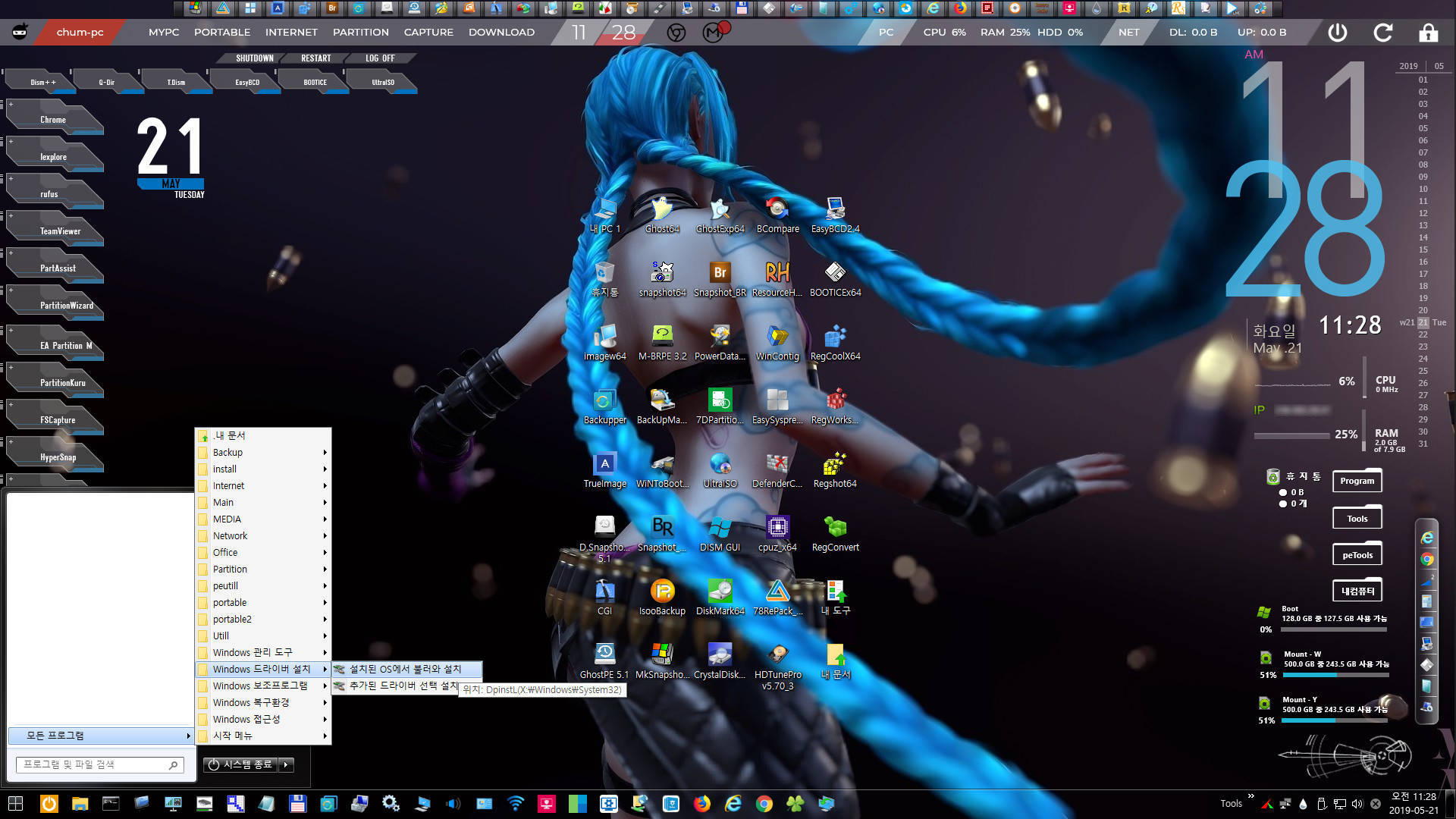This screenshot has height=819, width=1456.
Task: Launch BOOTICEx64 desktop shortcut
Action: tap(835, 278)
